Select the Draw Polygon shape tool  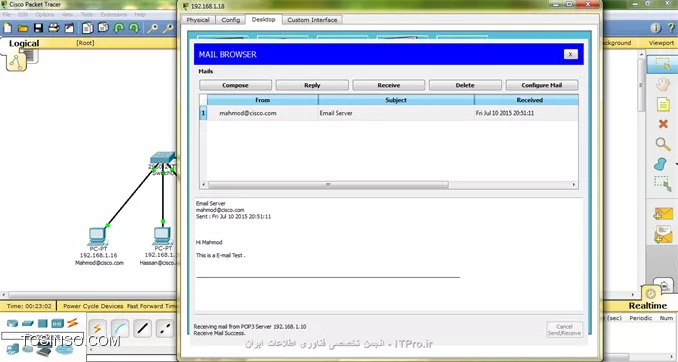(660, 164)
